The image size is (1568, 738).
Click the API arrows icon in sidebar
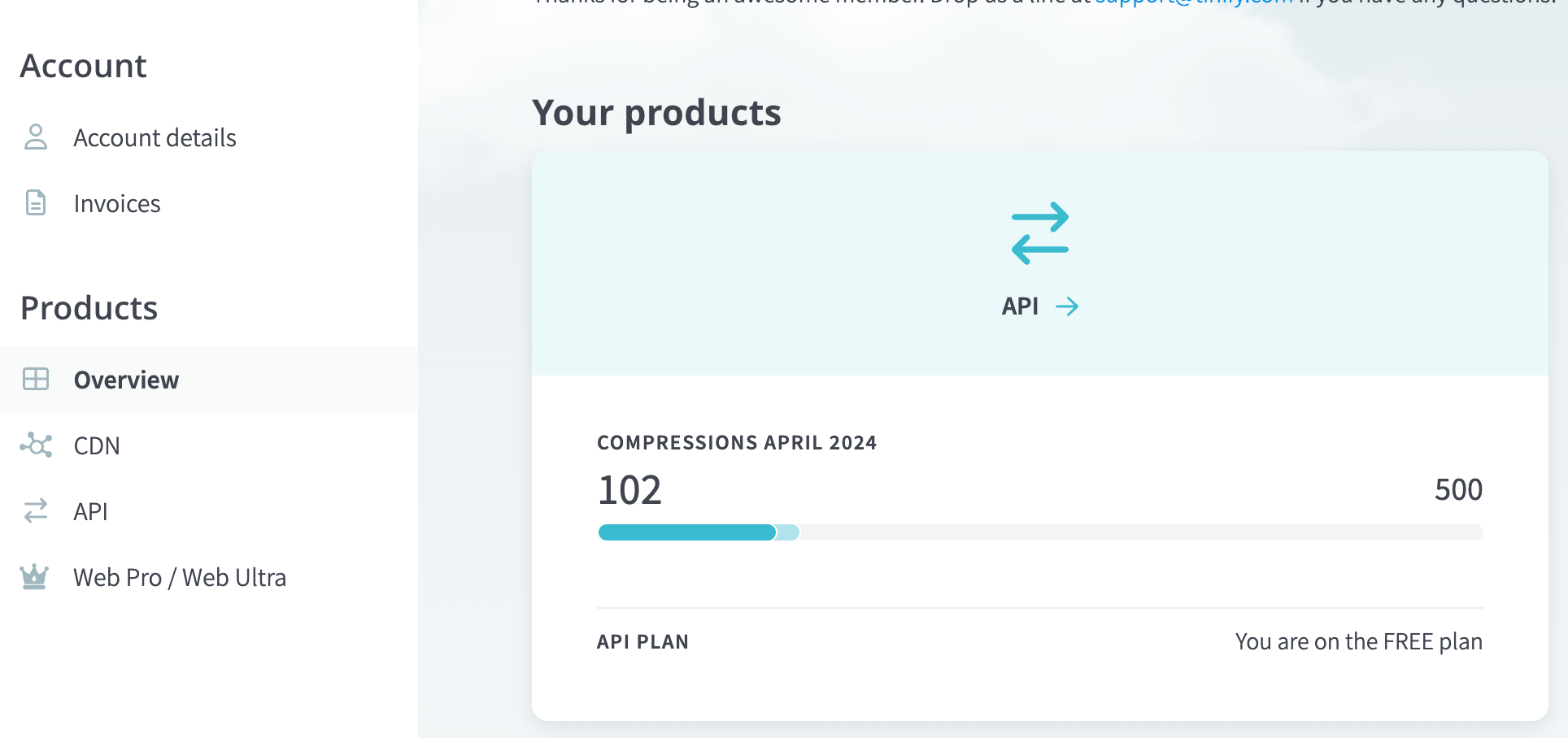pos(36,510)
